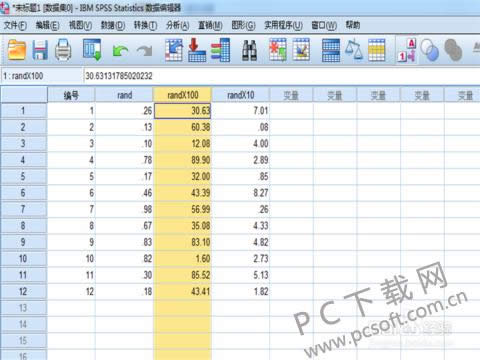Click the Split file icon
The image size is (480, 360).
[331, 50]
